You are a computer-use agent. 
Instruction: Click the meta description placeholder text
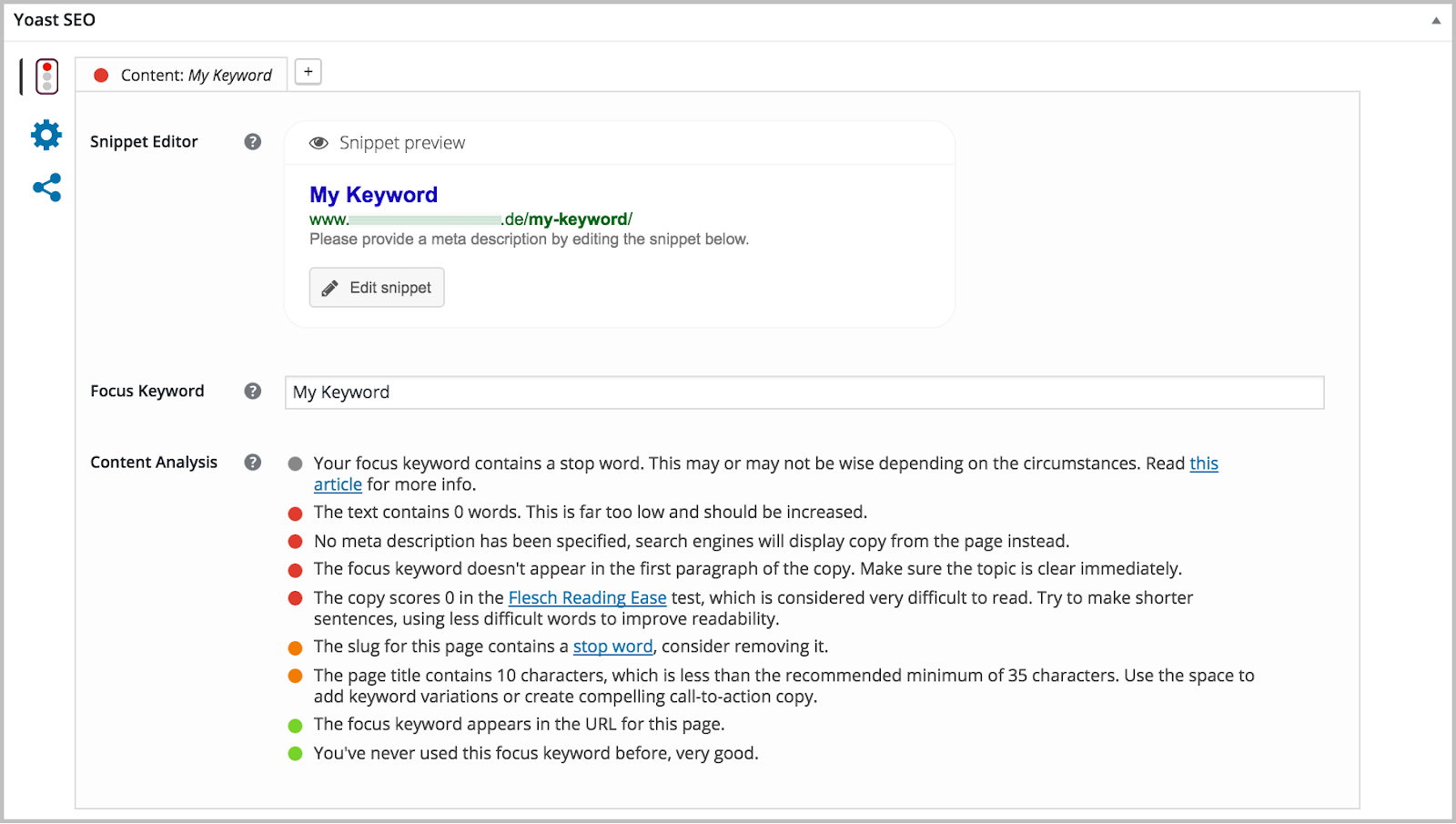pos(529,239)
